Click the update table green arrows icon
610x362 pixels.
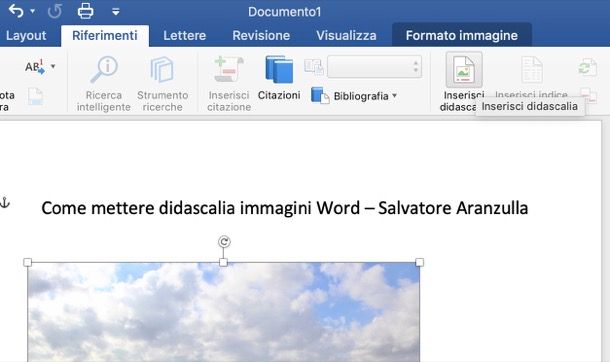coord(587,67)
